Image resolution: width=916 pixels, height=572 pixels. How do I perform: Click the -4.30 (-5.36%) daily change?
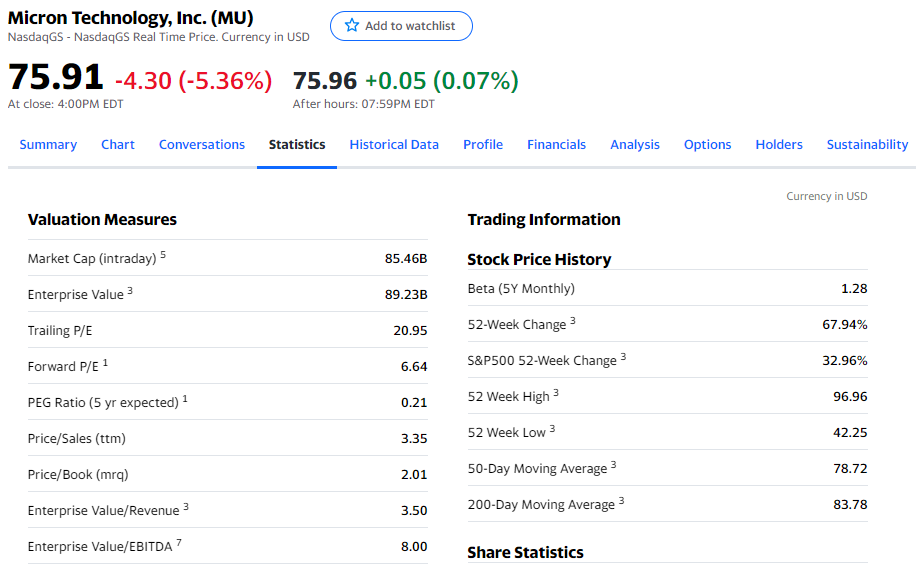[193, 81]
